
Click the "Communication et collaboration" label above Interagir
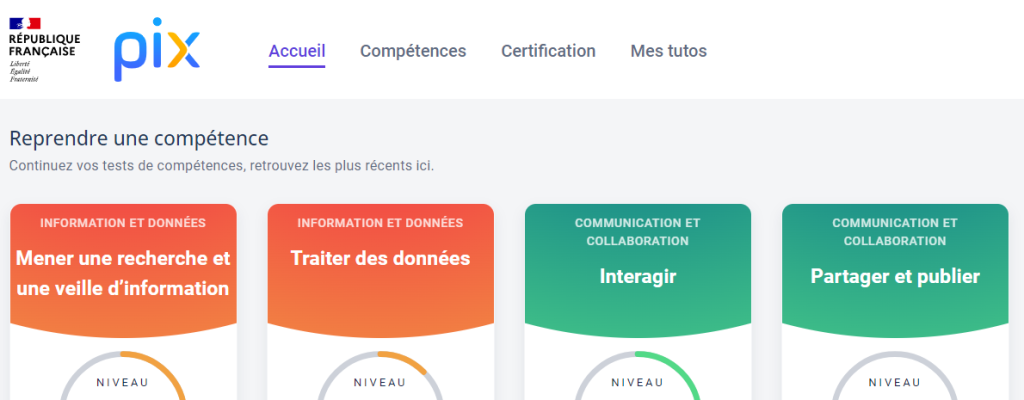[637, 231]
